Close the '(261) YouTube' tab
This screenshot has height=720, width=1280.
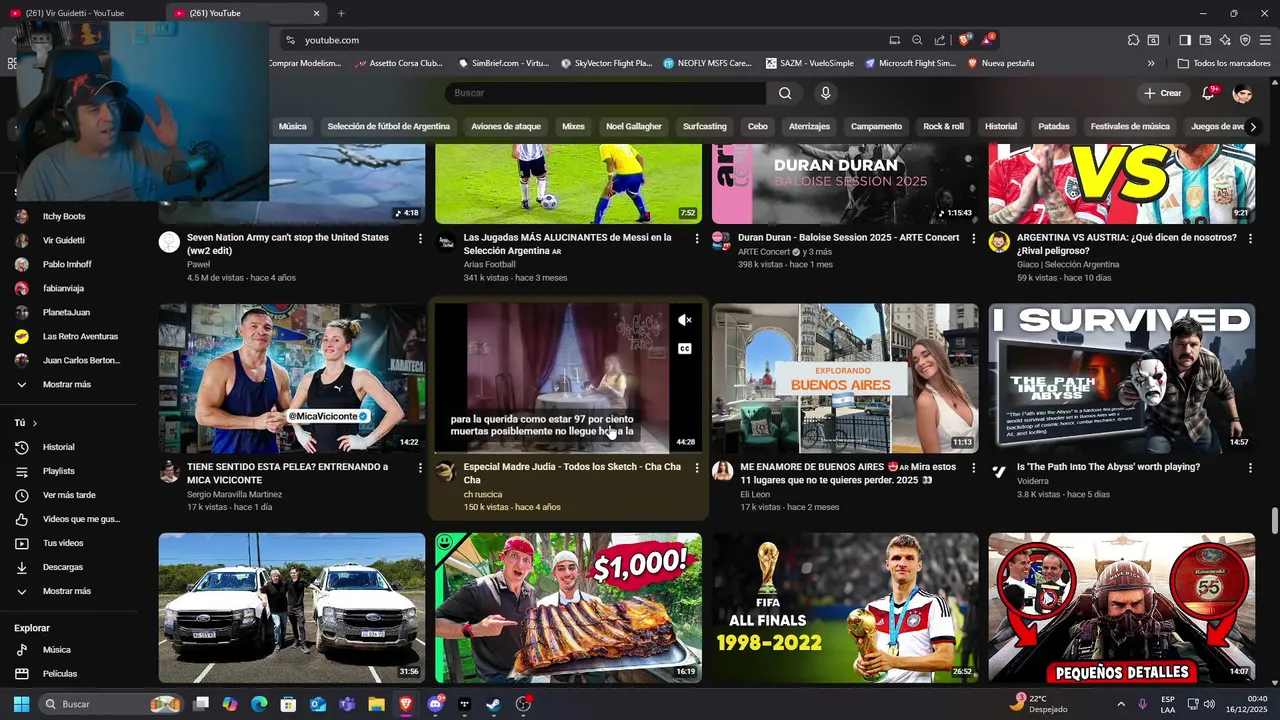317,13
